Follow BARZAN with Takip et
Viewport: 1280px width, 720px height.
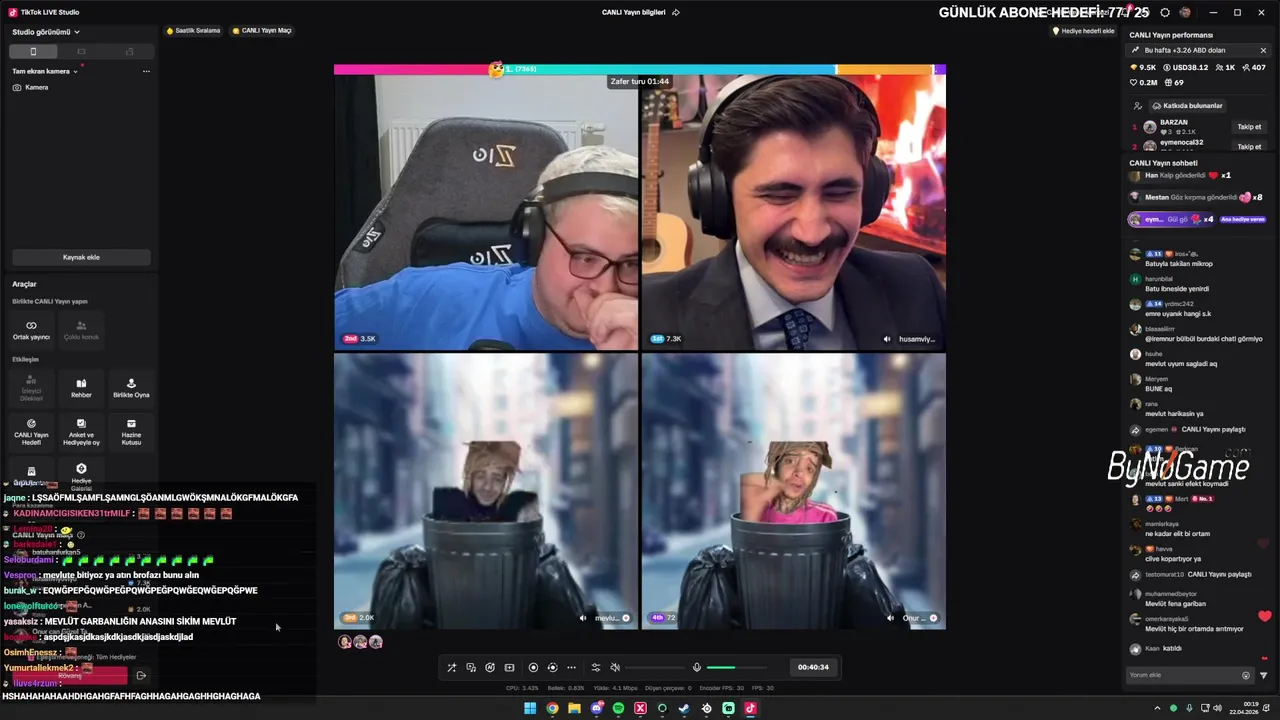tap(1249, 127)
